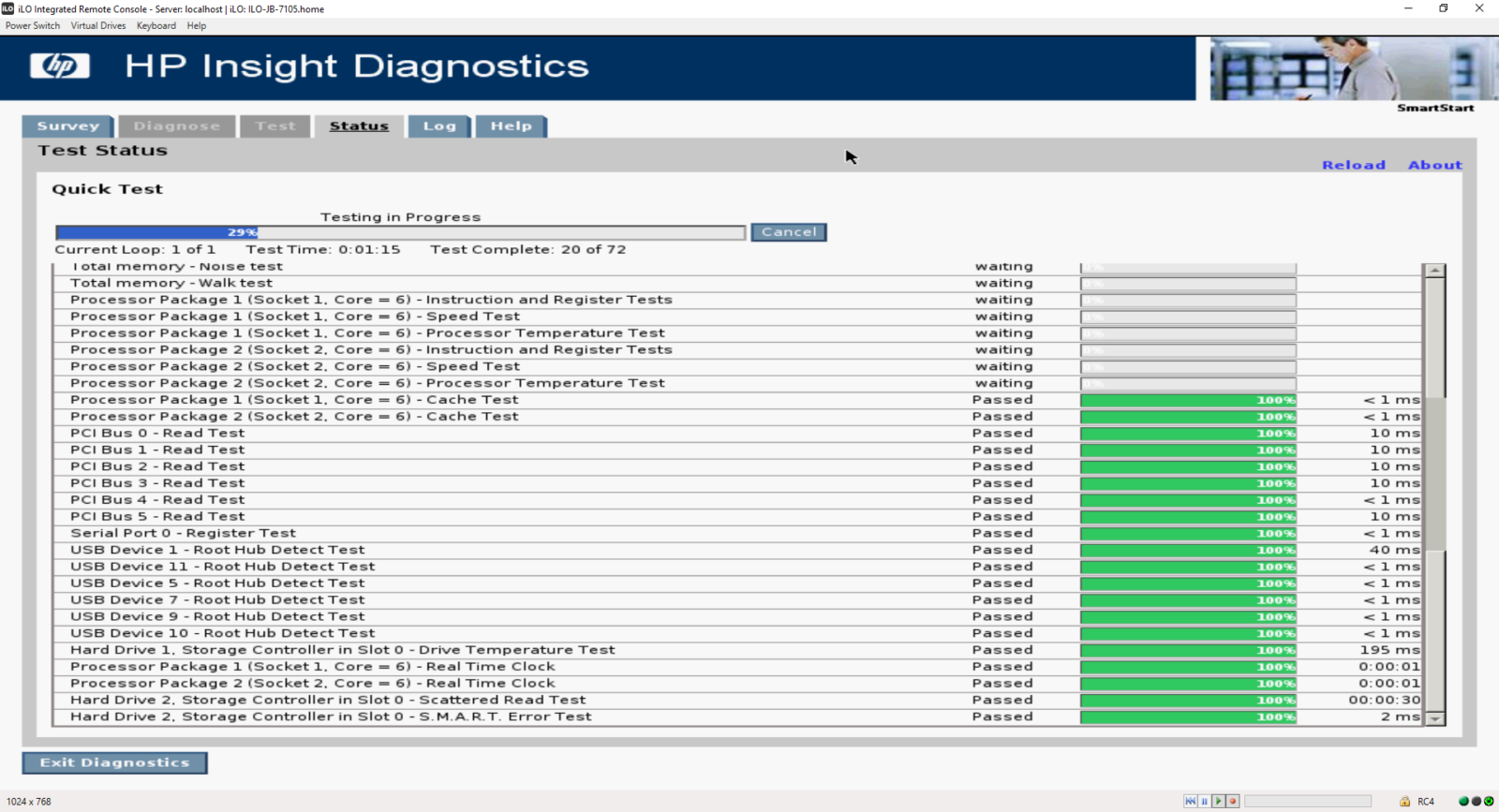Switch to the Survey tab
Image resolution: width=1499 pixels, height=812 pixels.
click(x=67, y=126)
